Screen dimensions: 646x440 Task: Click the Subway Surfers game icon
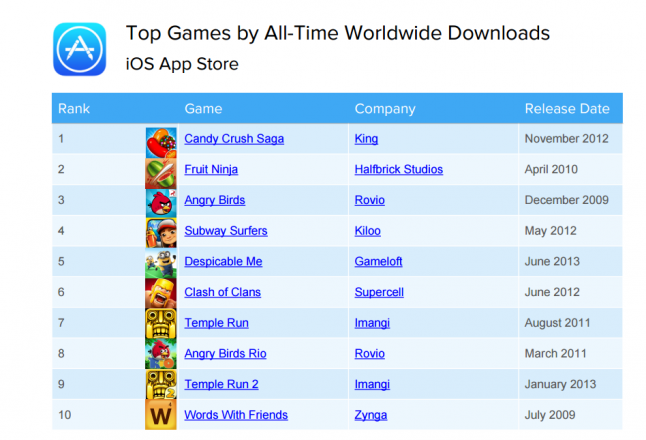[161, 232]
